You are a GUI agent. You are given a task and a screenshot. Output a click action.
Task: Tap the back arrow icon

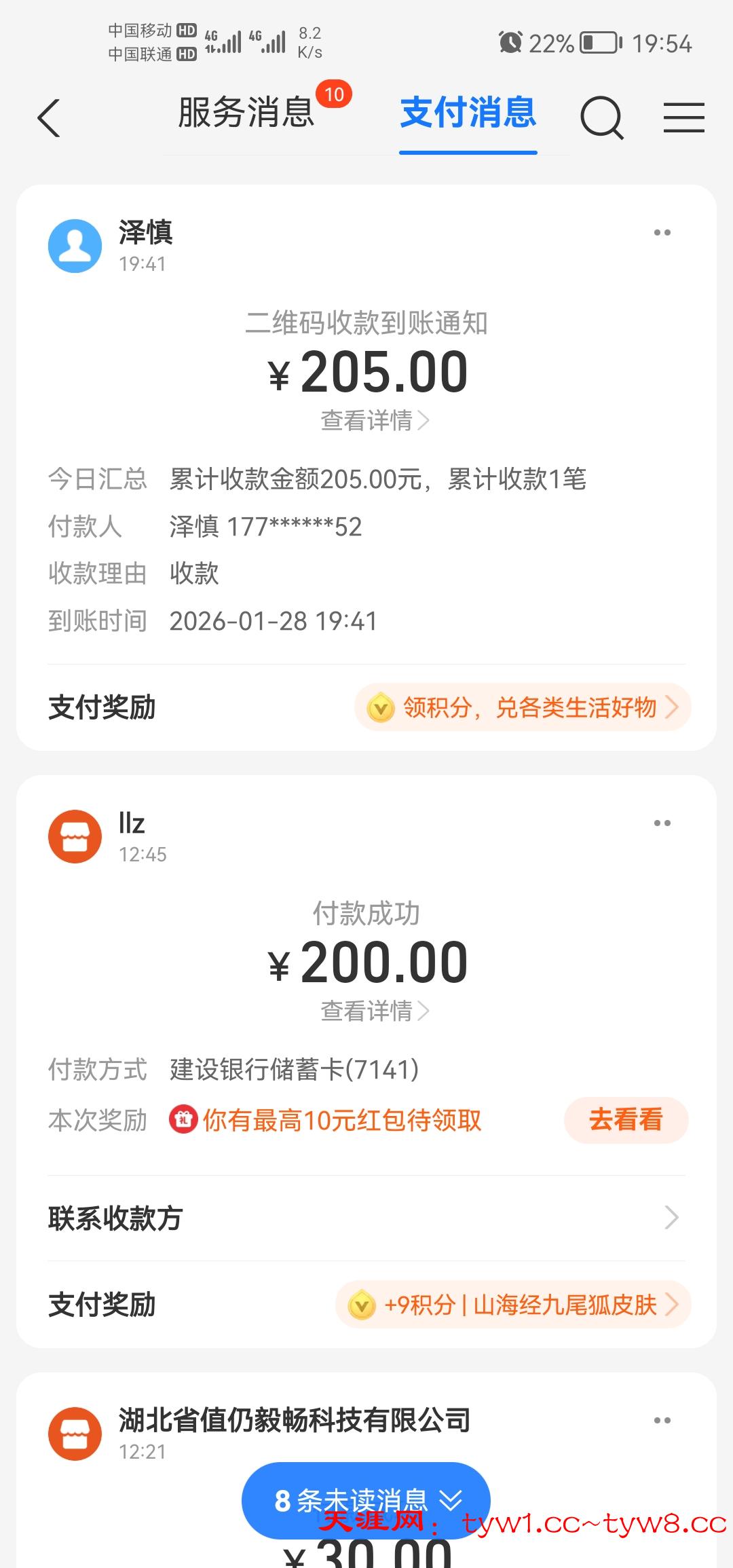49,118
